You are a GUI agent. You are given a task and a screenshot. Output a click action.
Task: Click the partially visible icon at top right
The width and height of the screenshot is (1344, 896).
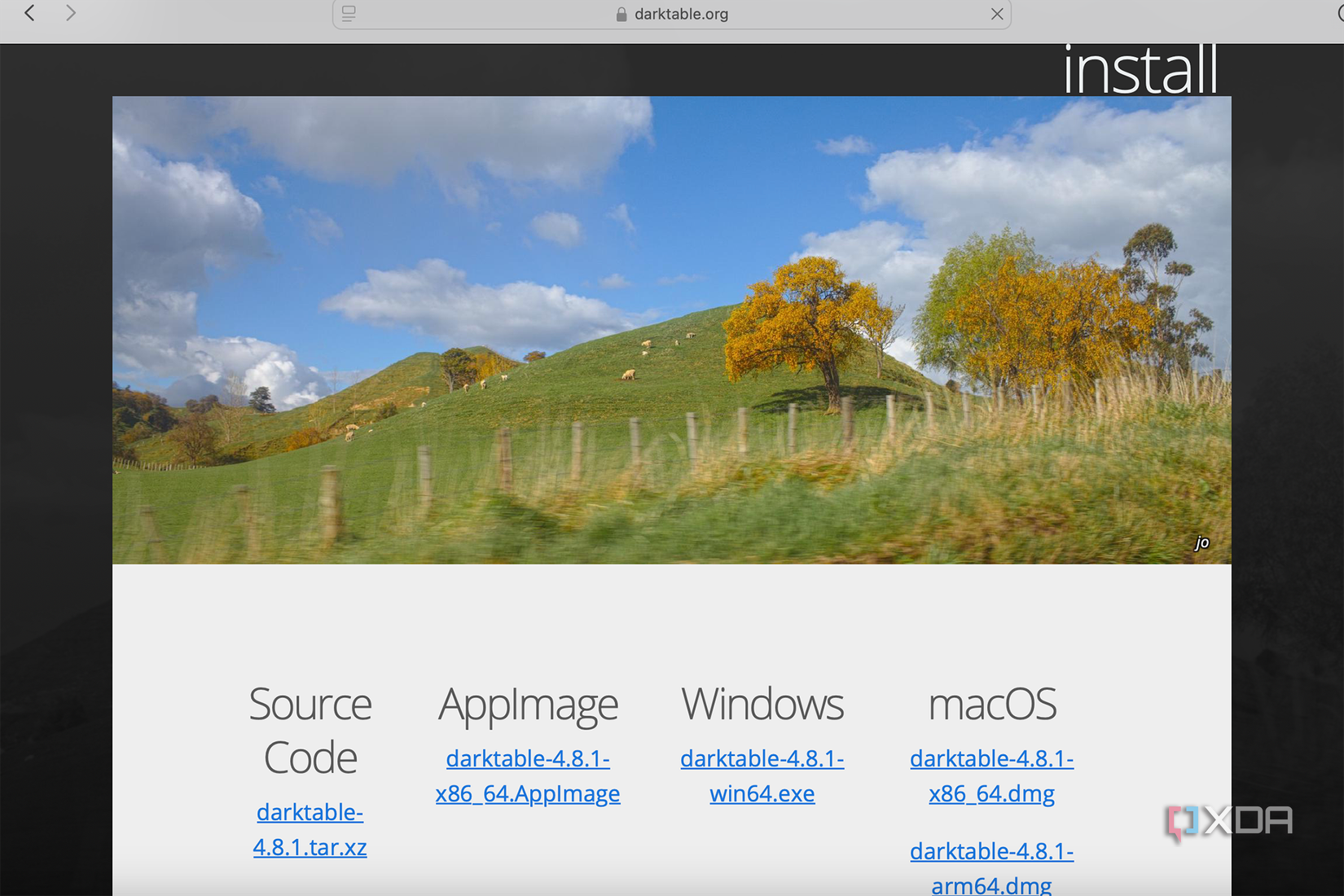click(1338, 13)
